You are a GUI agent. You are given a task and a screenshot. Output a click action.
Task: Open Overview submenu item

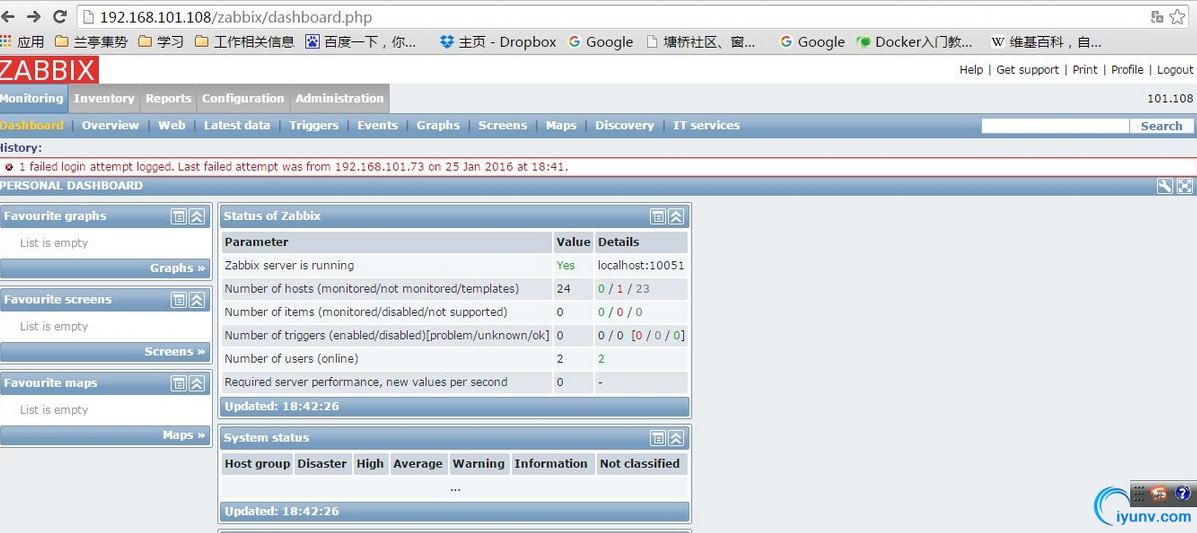click(x=111, y=125)
